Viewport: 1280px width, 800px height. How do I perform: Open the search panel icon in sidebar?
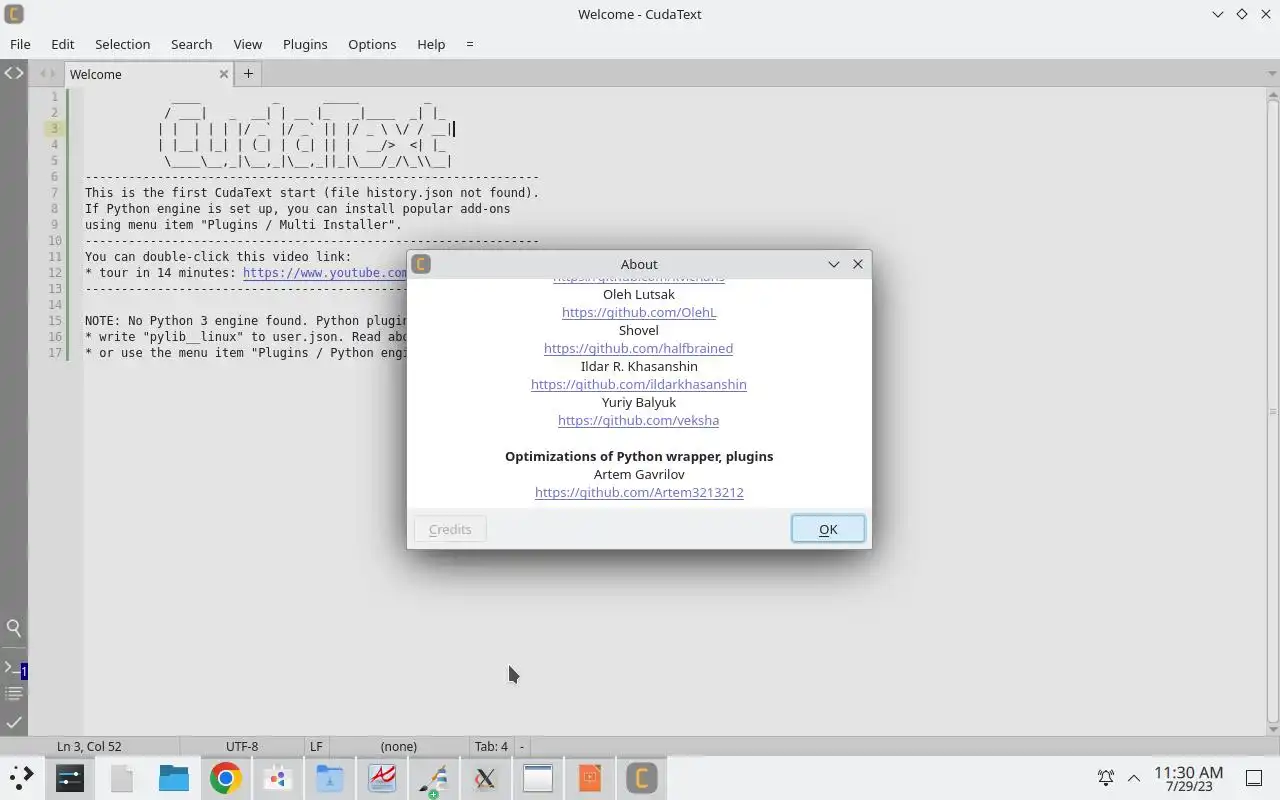(14, 628)
